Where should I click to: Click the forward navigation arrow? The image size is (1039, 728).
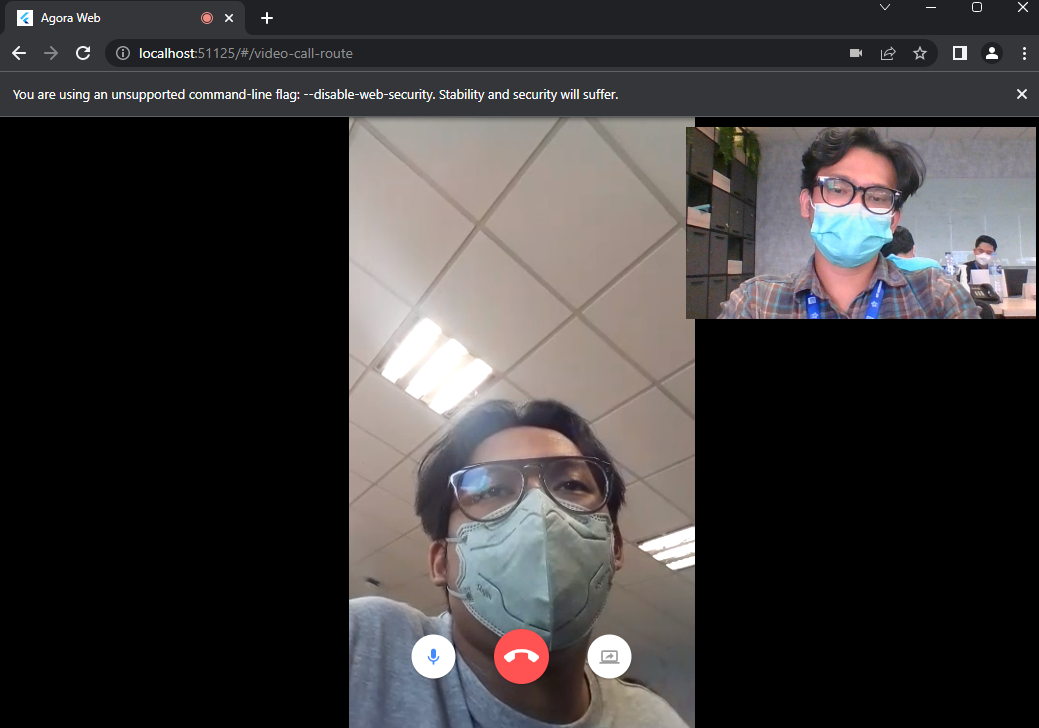(x=50, y=53)
